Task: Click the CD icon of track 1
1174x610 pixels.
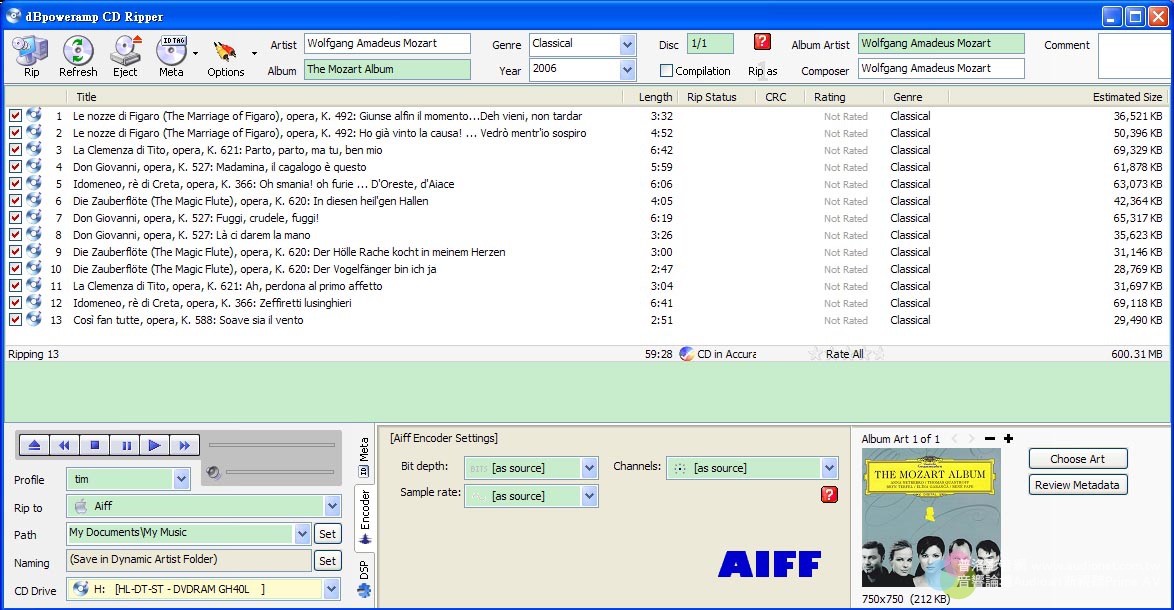Action: coord(34,115)
